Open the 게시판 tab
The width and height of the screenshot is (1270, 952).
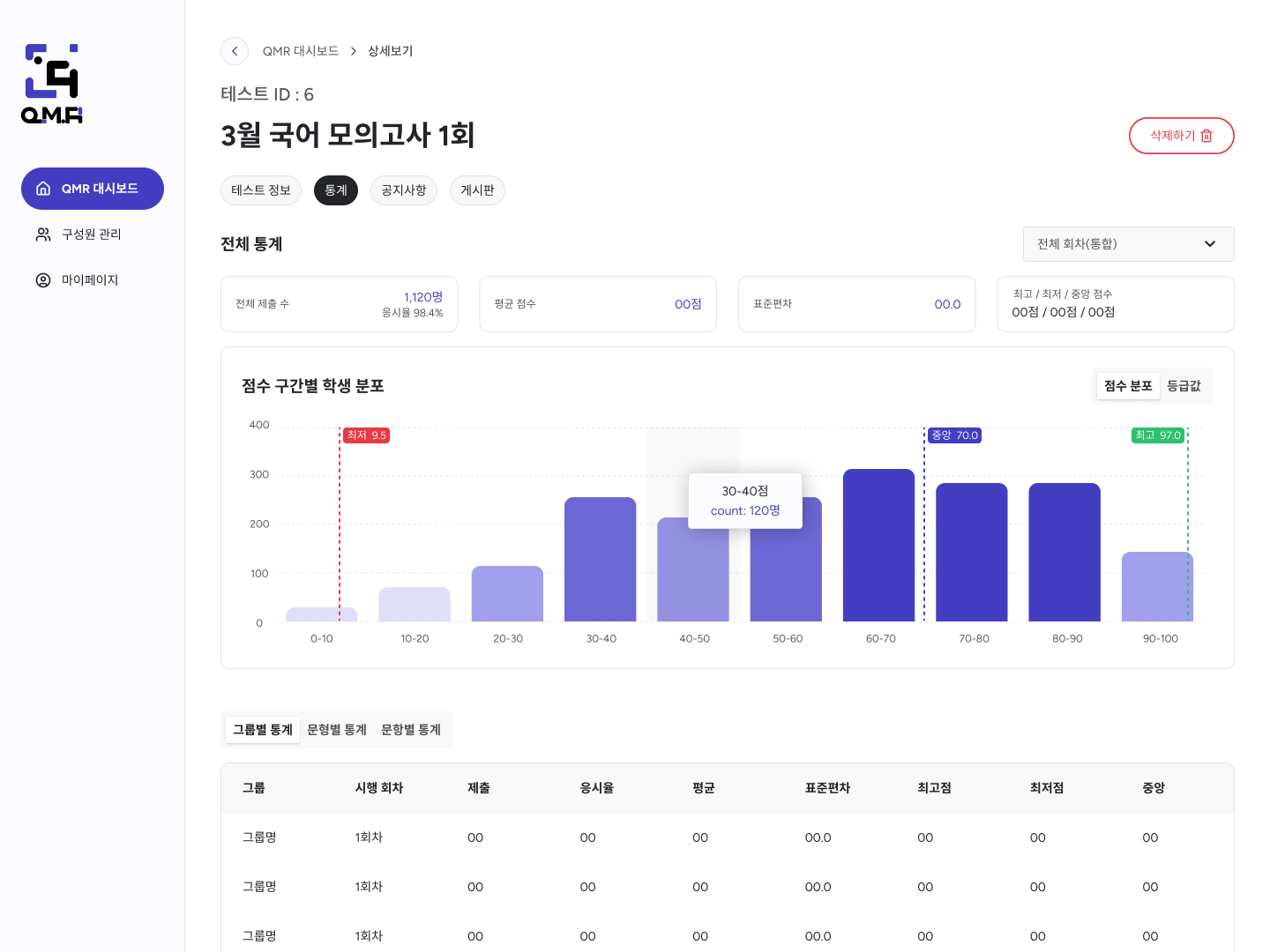click(477, 190)
